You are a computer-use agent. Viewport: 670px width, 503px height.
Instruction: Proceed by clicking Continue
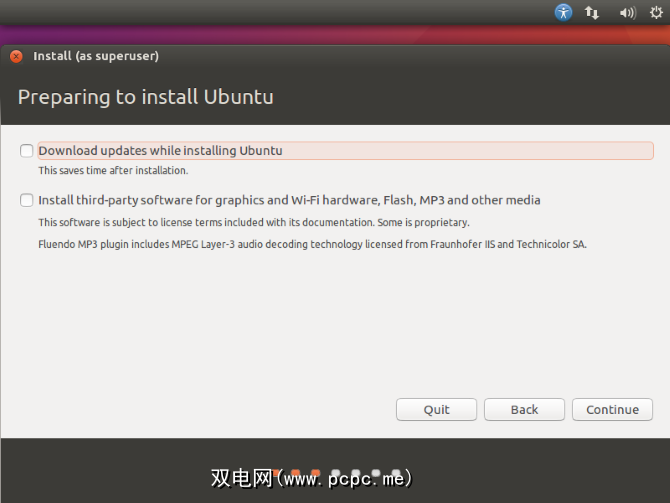pos(612,409)
